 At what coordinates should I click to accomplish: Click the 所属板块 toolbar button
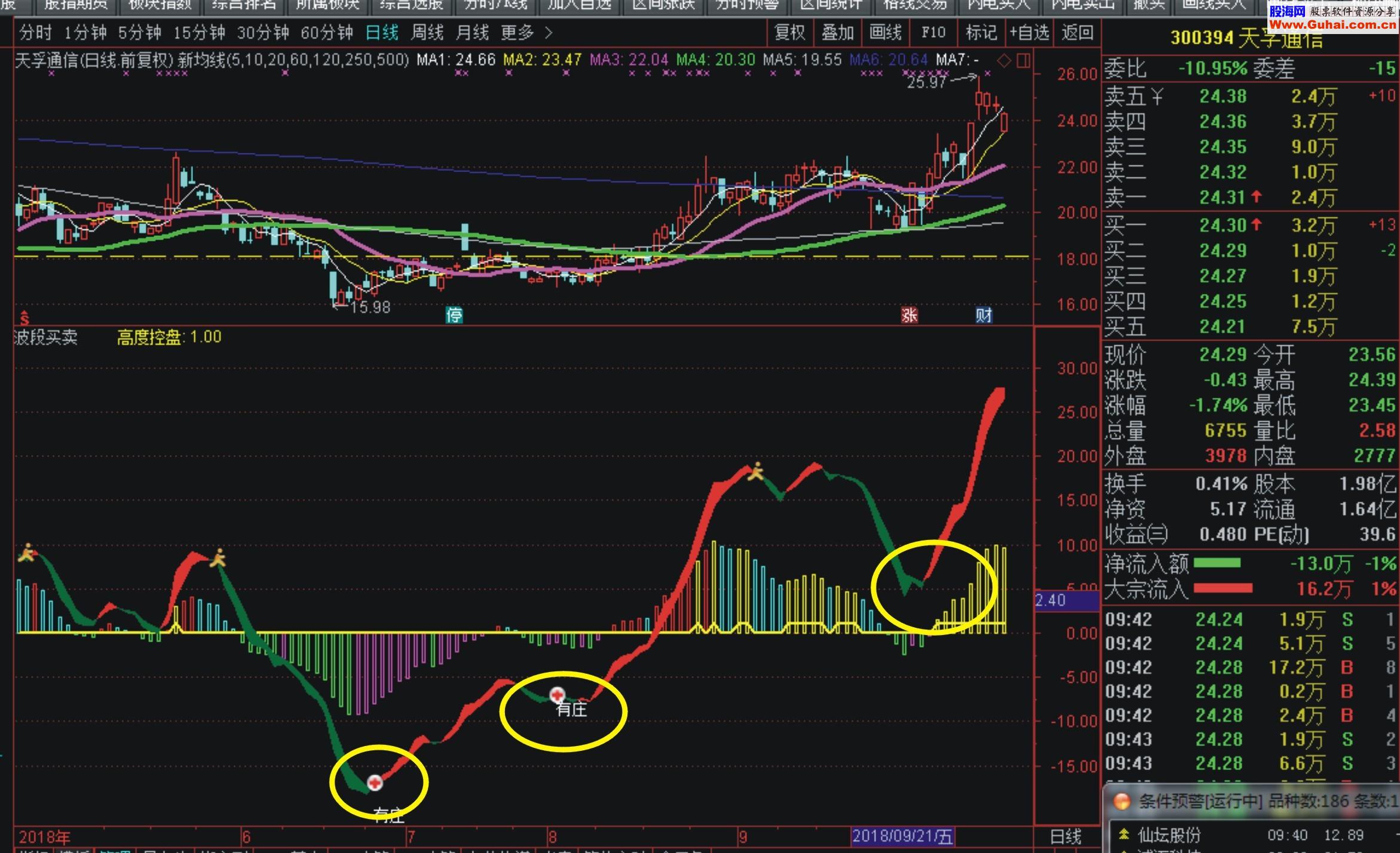click(x=328, y=6)
